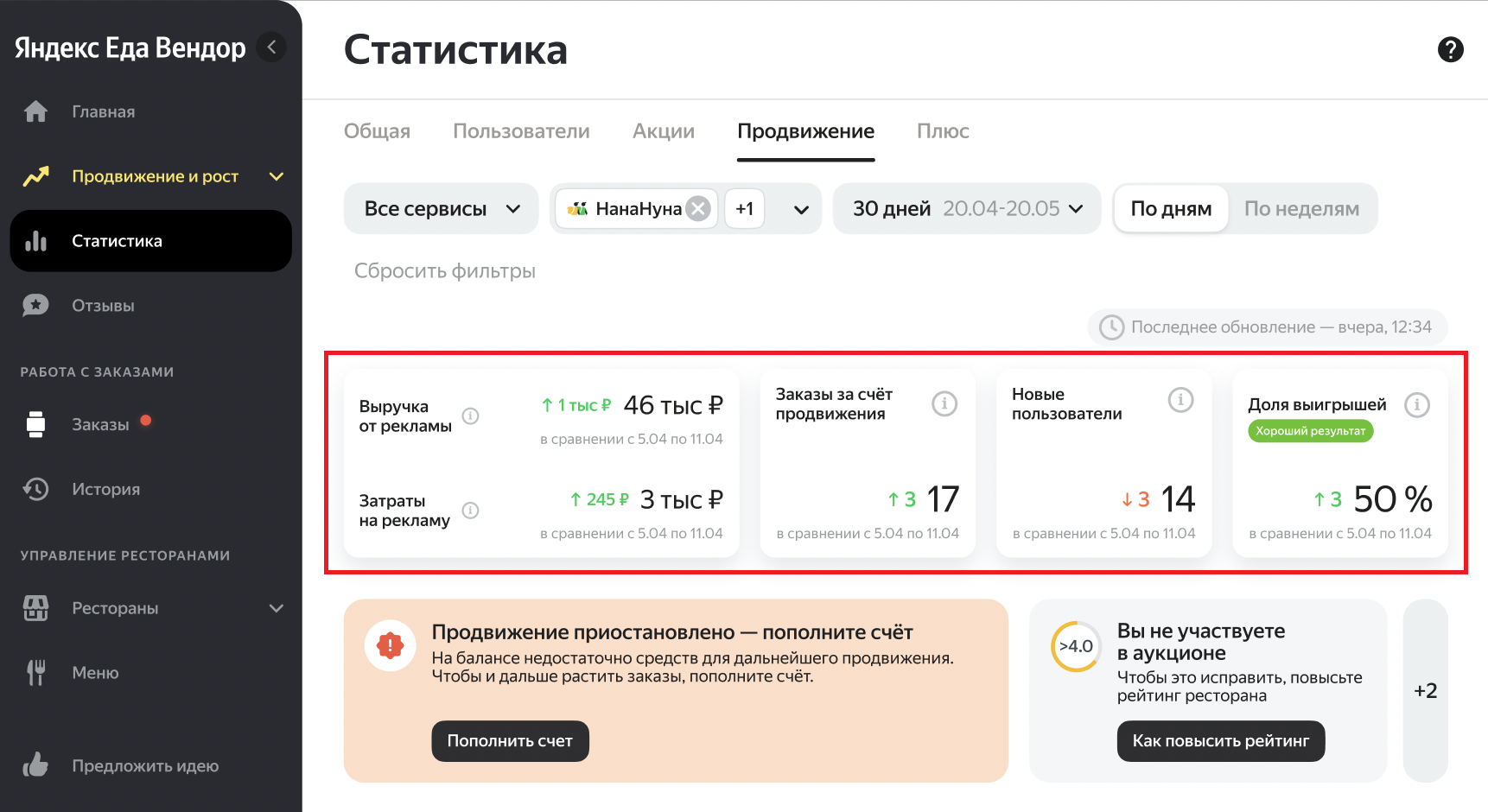This screenshot has width=1488, height=812.
Task: Open the Главная home page in sidebar
Action: tap(103, 112)
